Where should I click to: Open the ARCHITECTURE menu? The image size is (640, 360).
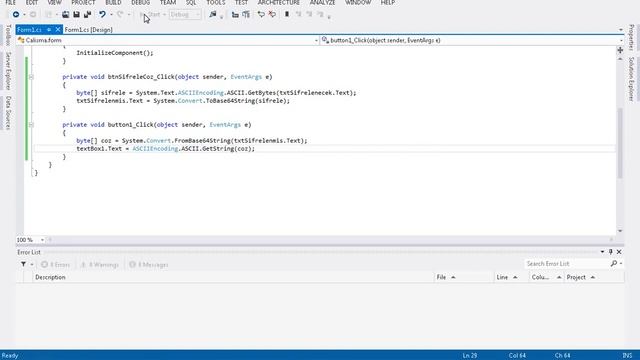(279, 2)
